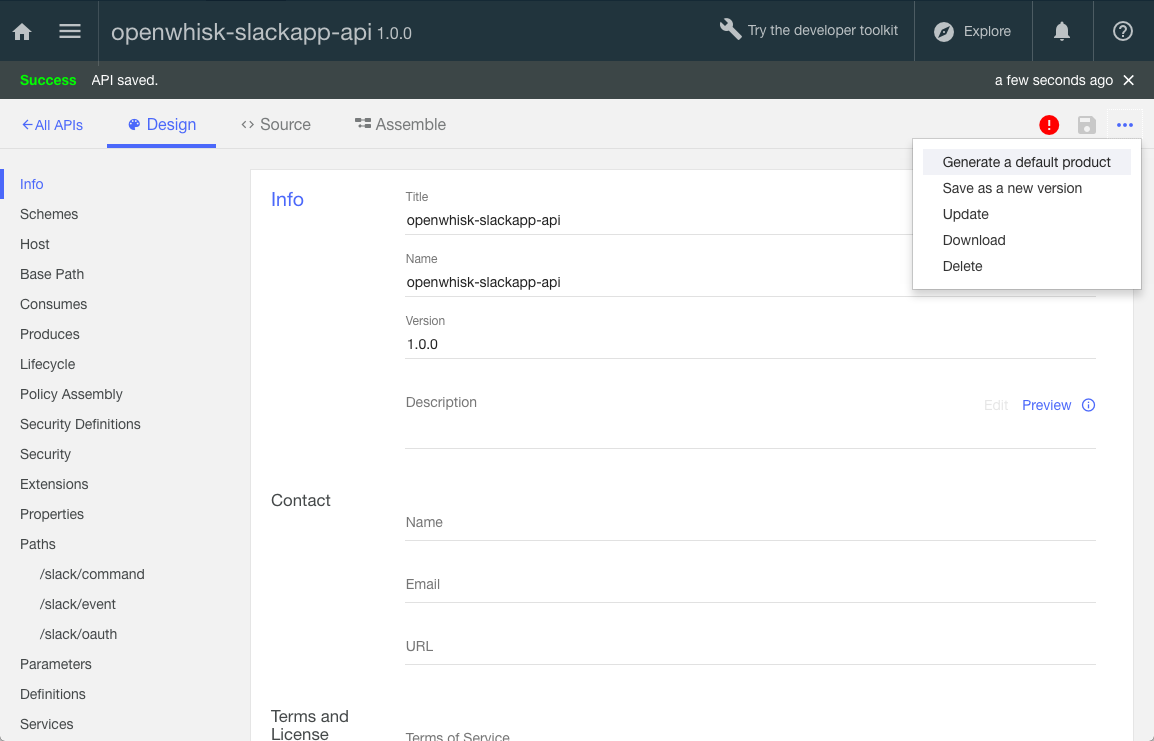1154x741 pixels.
Task: Click the Description text area
Action: [751, 430]
